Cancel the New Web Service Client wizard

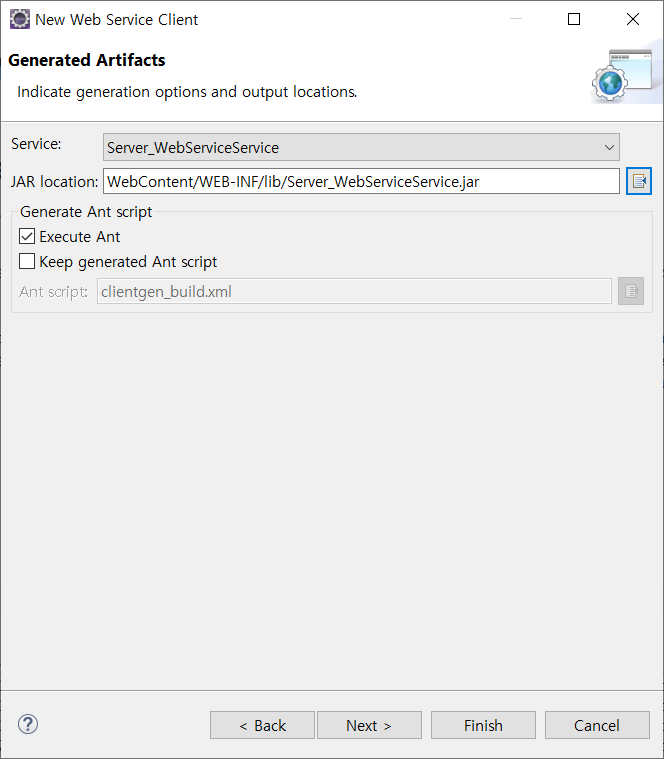pyautogui.click(x=597, y=725)
